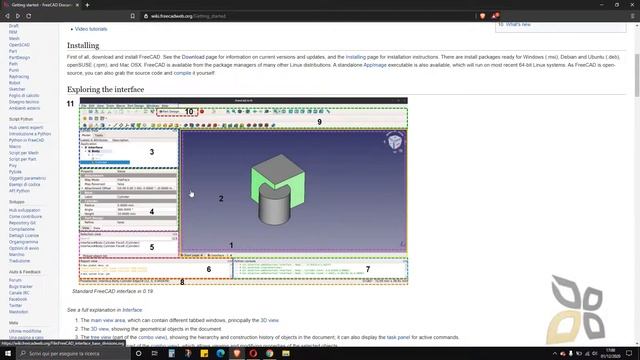Open Foglio di calcolo sidebar link
The width and height of the screenshot is (640, 360).
tap(24, 96)
